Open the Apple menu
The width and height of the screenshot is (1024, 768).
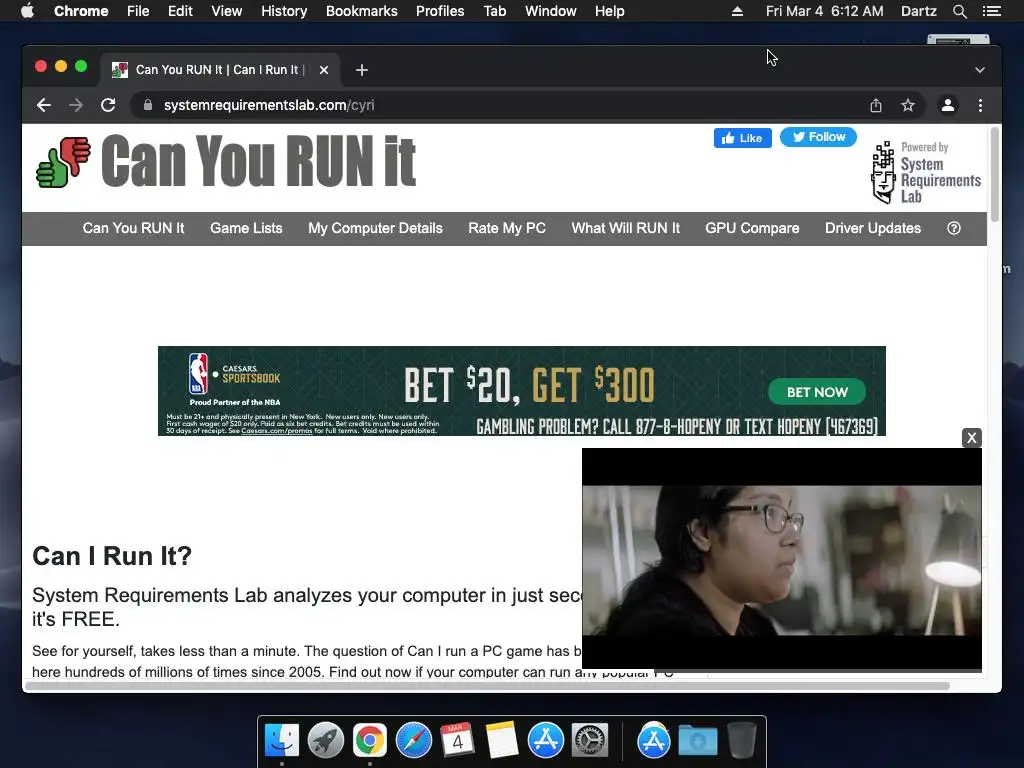pyautogui.click(x=27, y=11)
